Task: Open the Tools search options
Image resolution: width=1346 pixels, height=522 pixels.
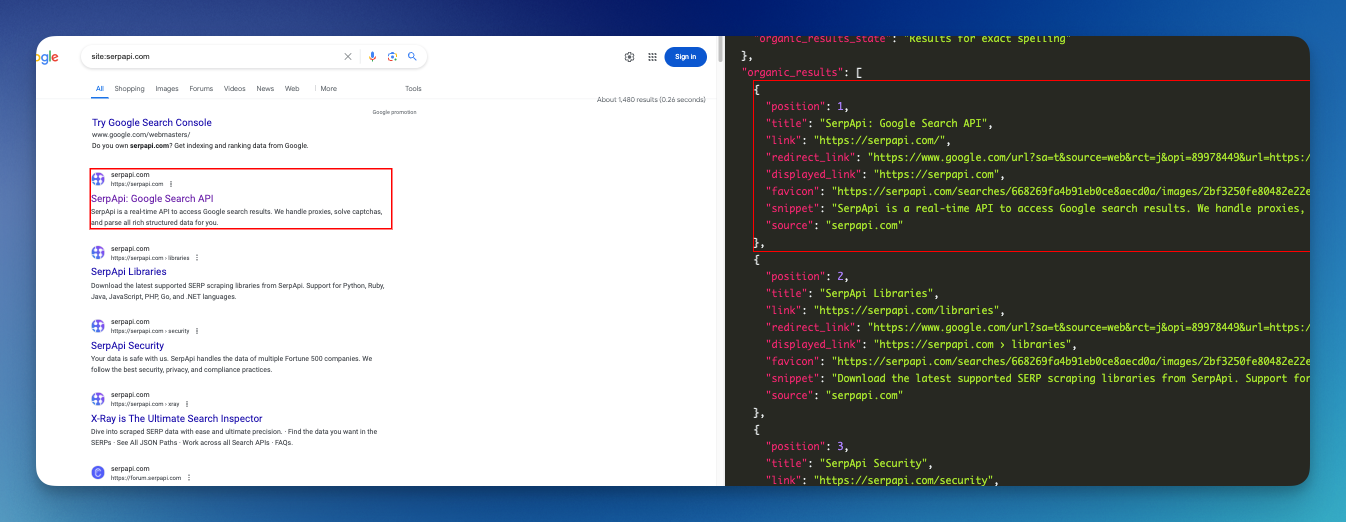Action: click(x=413, y=88)
